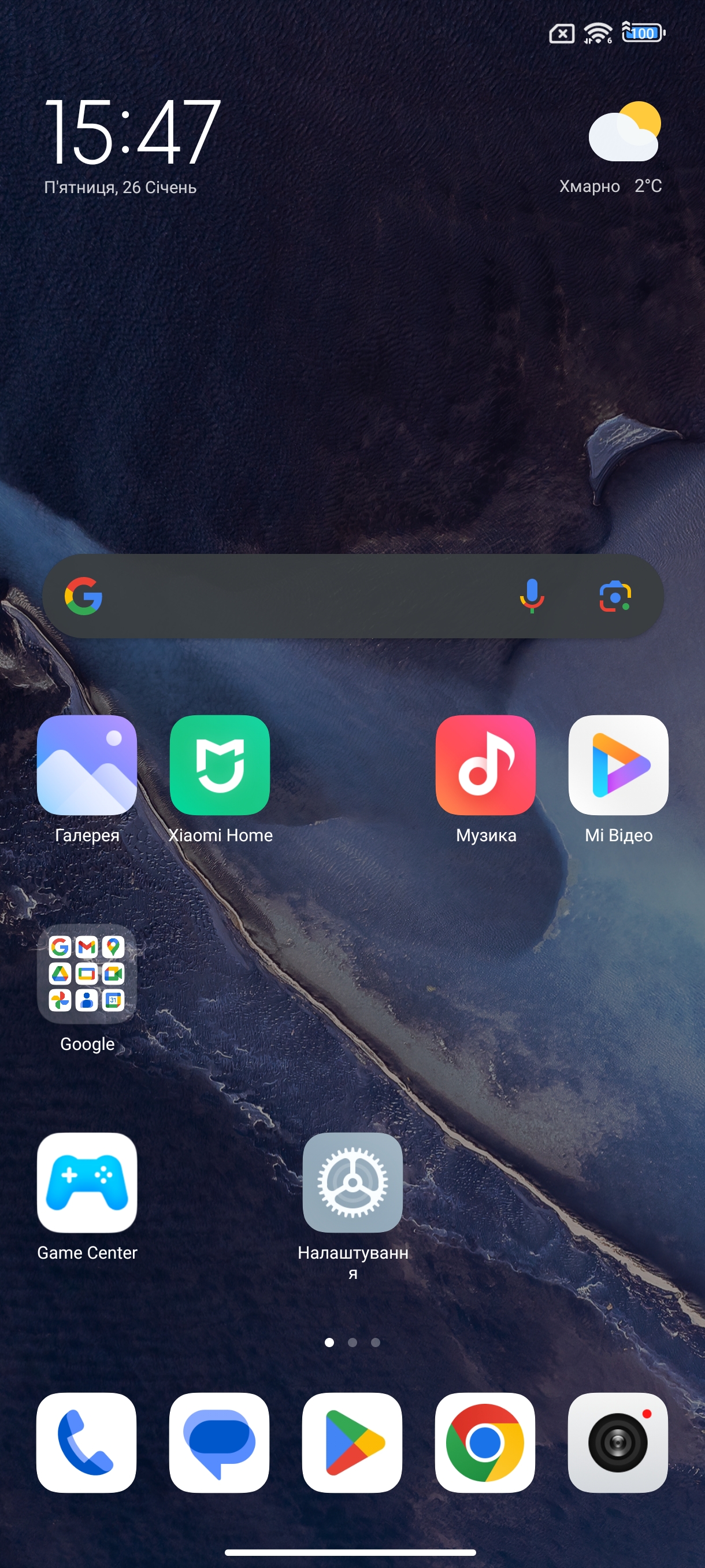Open the Phone dialer in dock
This screenshot has width=705, height=1568.
(x=86, y=1442)
